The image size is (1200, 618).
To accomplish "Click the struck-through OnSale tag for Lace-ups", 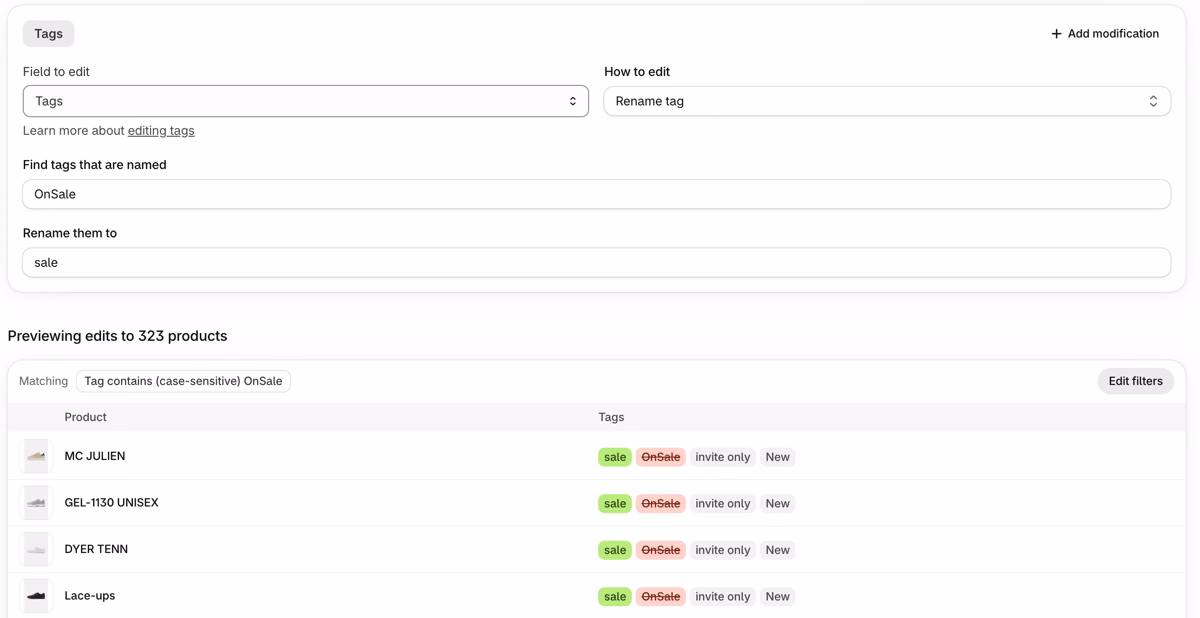I will point(661,597).
